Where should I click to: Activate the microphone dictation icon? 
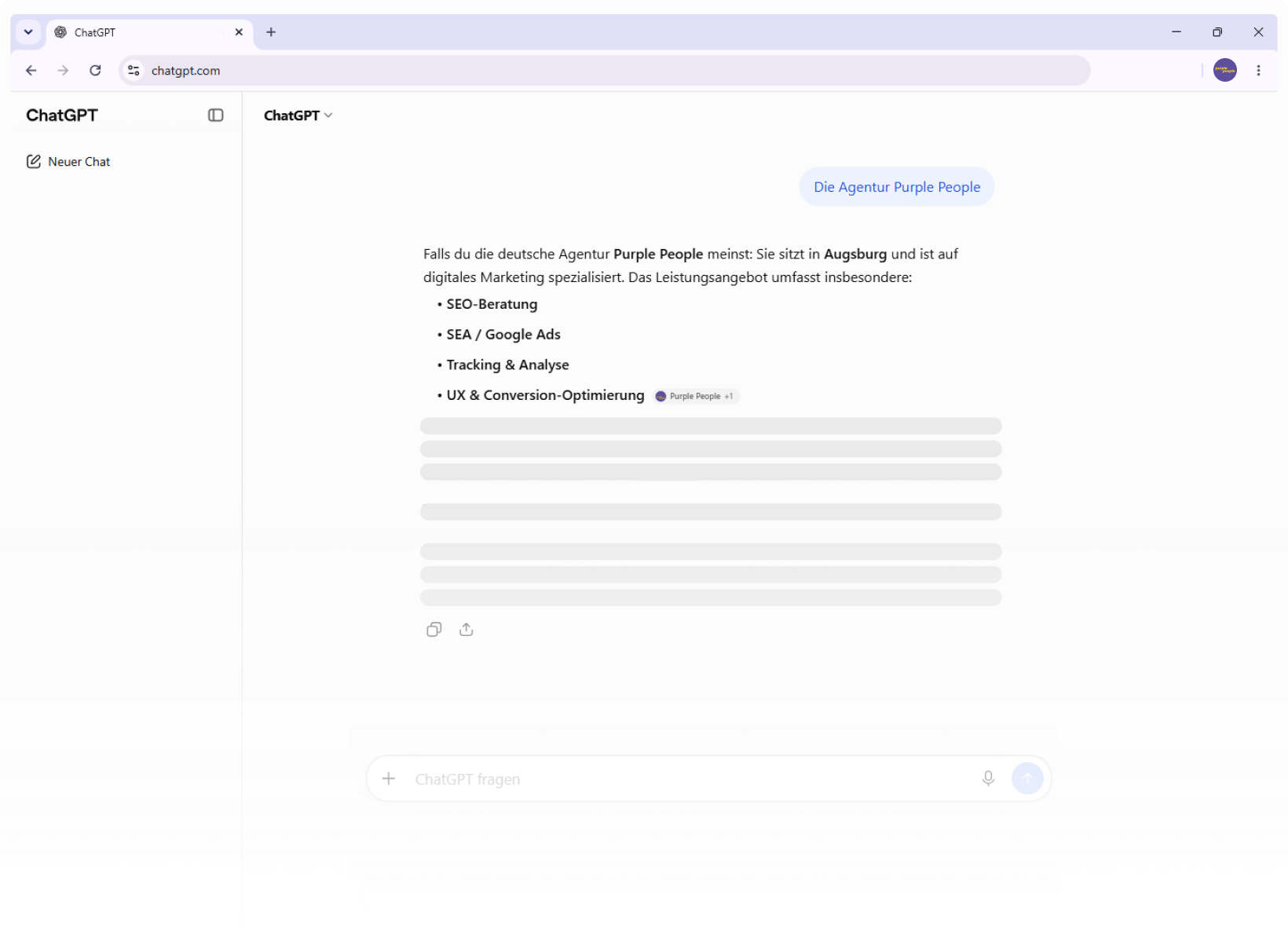(x=988, y=779)
